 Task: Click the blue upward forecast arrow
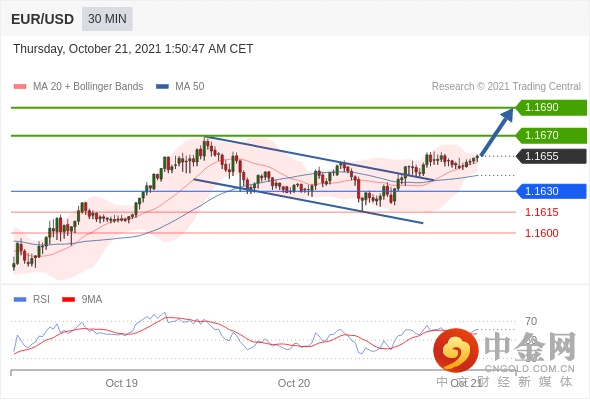click(497, 132)
